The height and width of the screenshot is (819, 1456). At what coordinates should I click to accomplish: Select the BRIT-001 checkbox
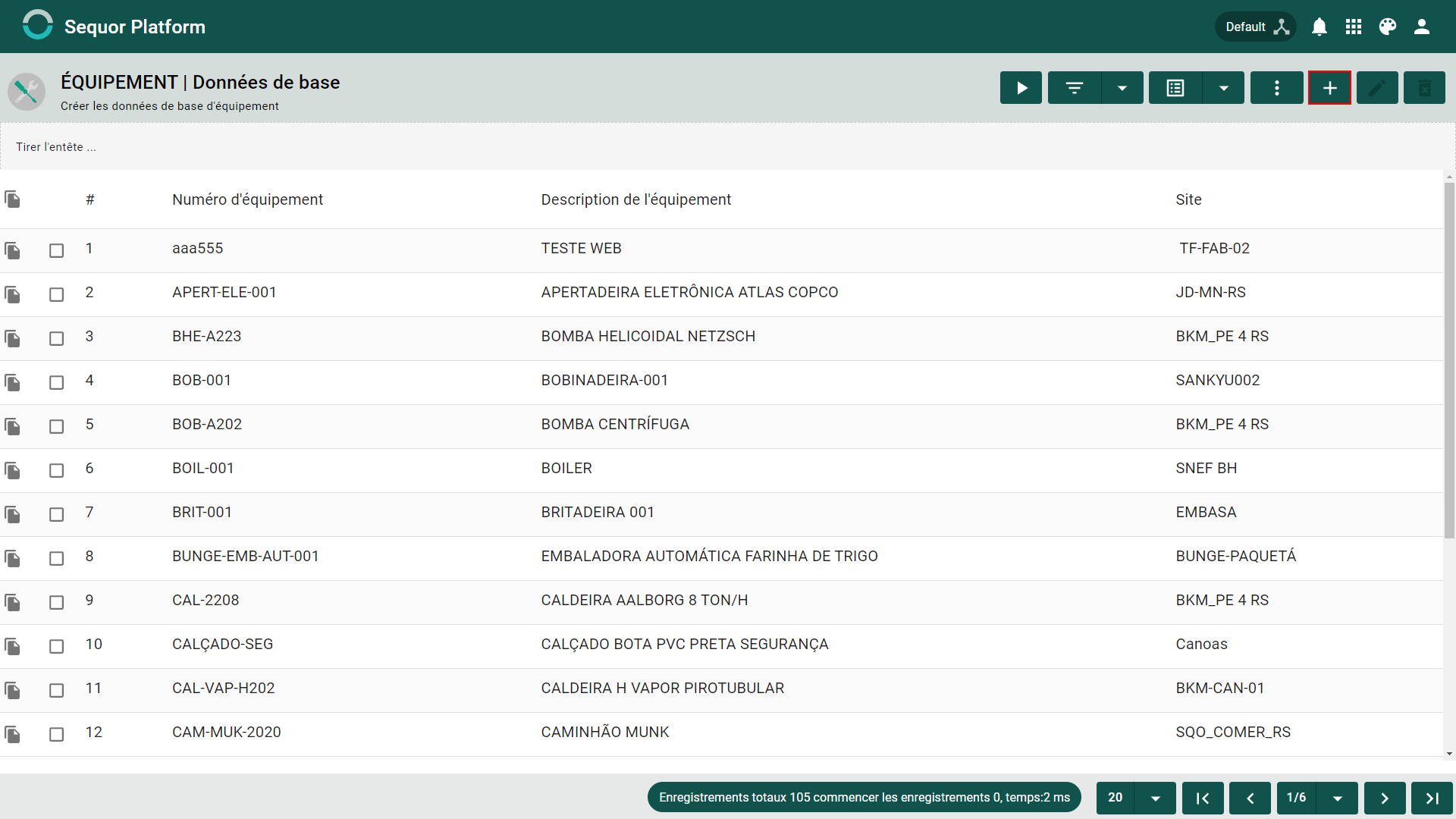pos(57,514)
